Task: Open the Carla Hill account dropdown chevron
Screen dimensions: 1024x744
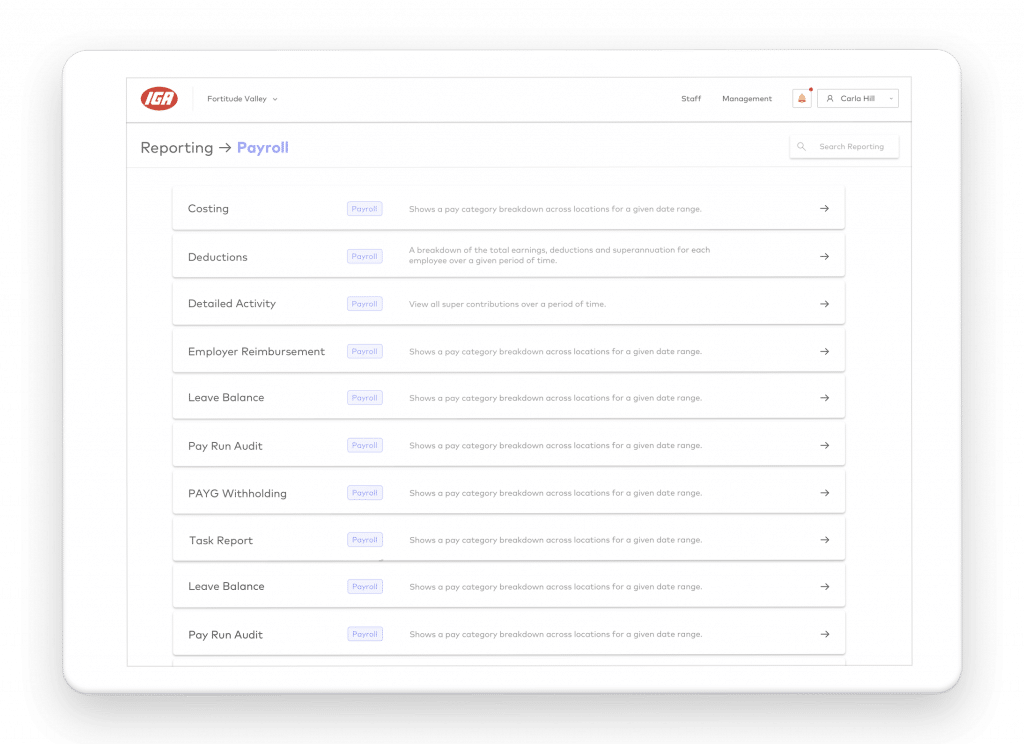Action: pyautogui.click(x=891, y=99)
